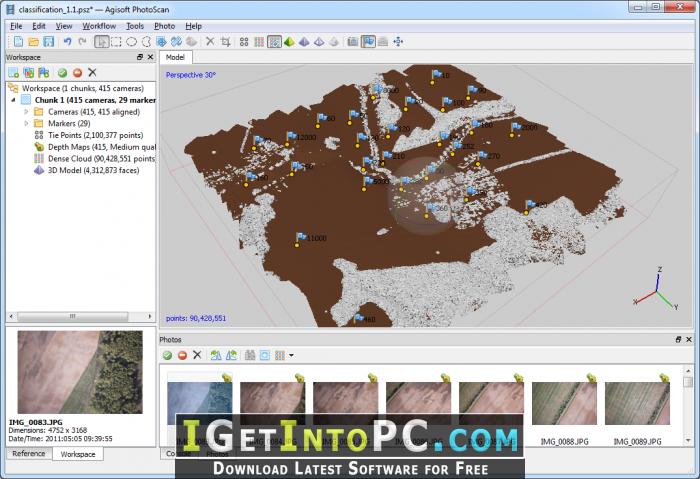Image resolution: width=700 pixels, height=479 pixels.
Task: Select the circle selection tool
Action: 131,42
